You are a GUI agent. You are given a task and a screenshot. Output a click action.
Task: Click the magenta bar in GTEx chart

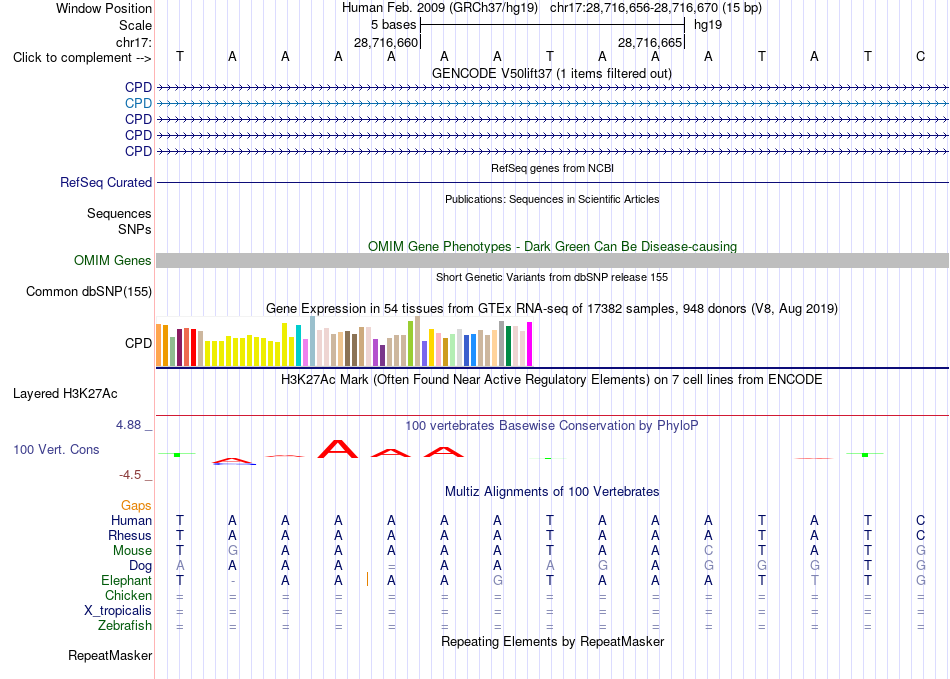point(530,344)
